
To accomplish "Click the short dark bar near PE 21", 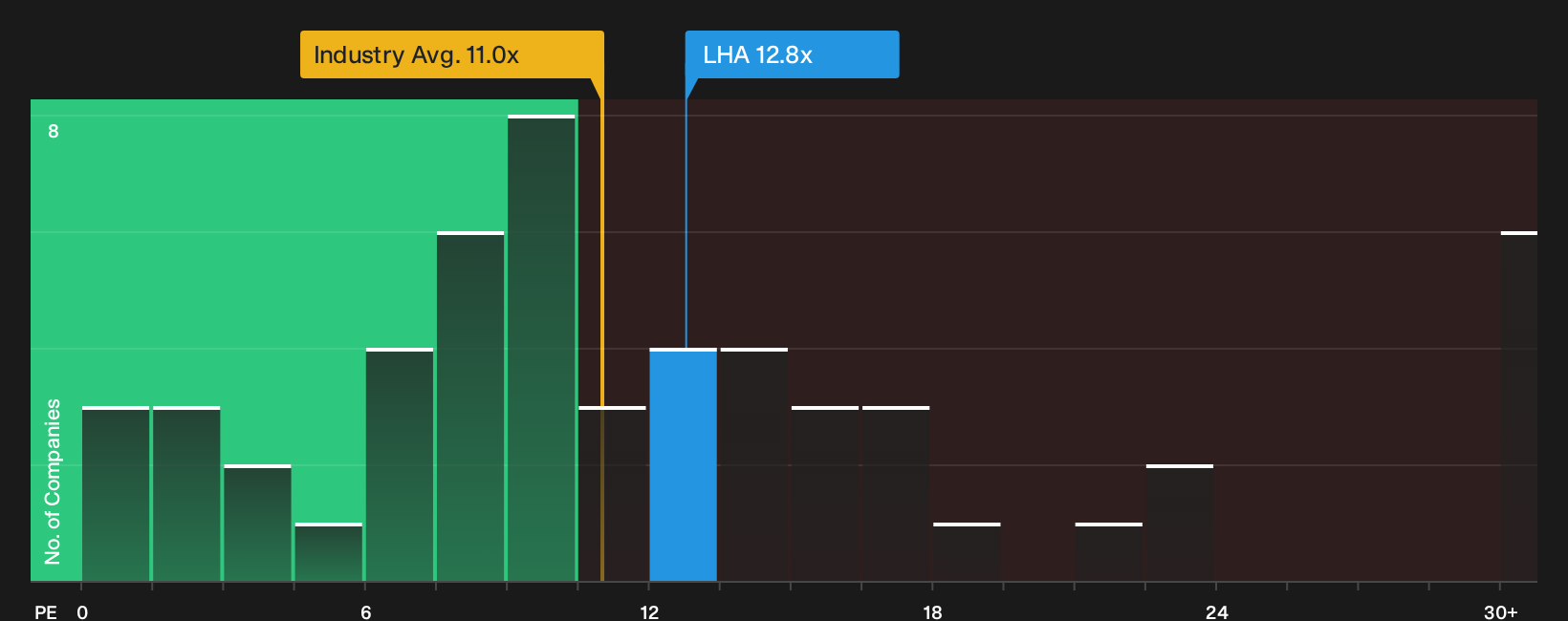I will tap(1108, 552).
